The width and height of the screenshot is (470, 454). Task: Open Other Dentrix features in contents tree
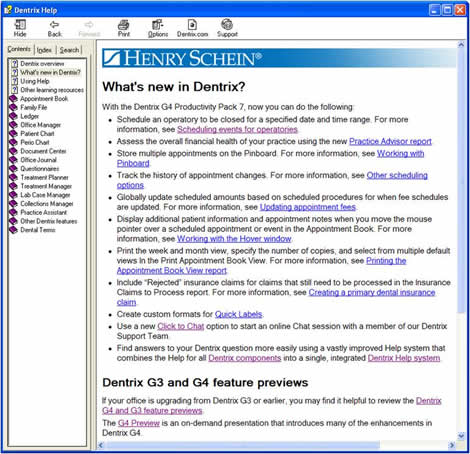pos(49,221)
